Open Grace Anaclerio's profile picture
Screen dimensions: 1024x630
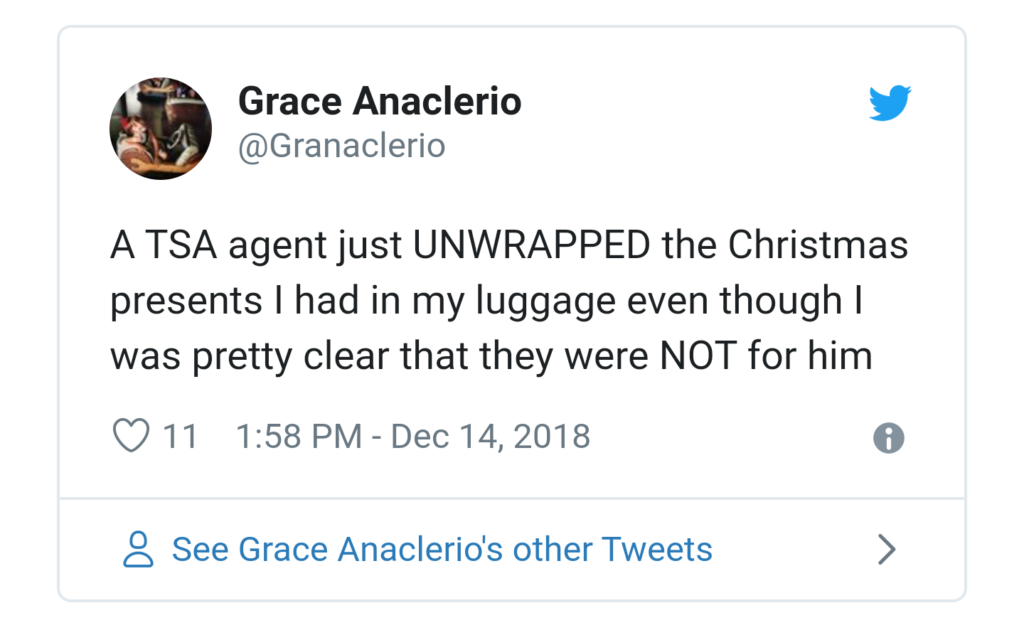pyautogui.click(x=161, y=129)
